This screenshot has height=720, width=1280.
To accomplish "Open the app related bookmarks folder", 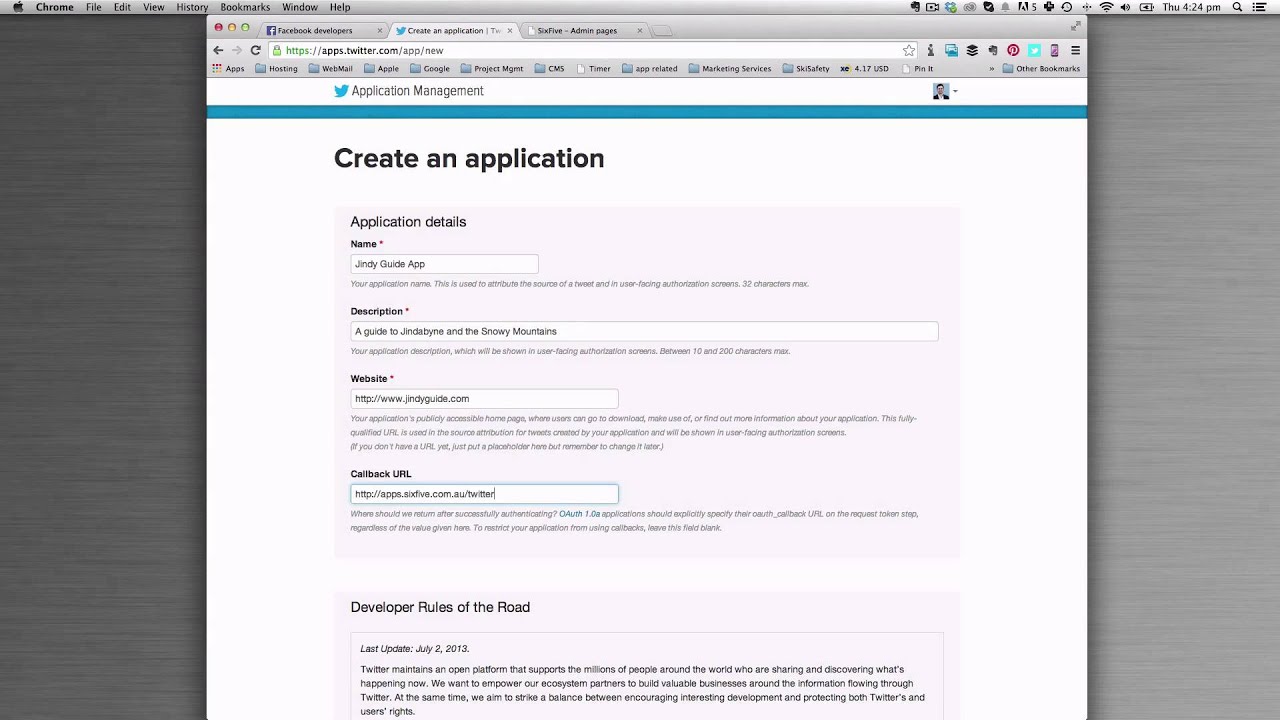I will click(649, 69).
